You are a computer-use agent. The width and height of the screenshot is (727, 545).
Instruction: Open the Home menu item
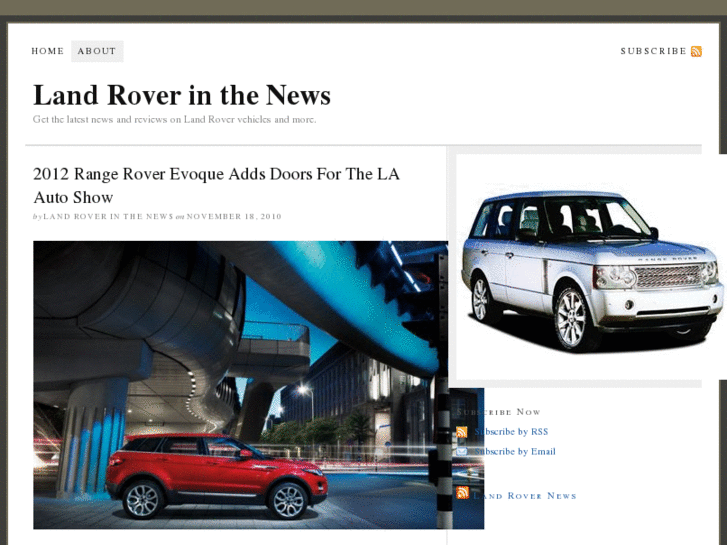click(x=47, y=51)
